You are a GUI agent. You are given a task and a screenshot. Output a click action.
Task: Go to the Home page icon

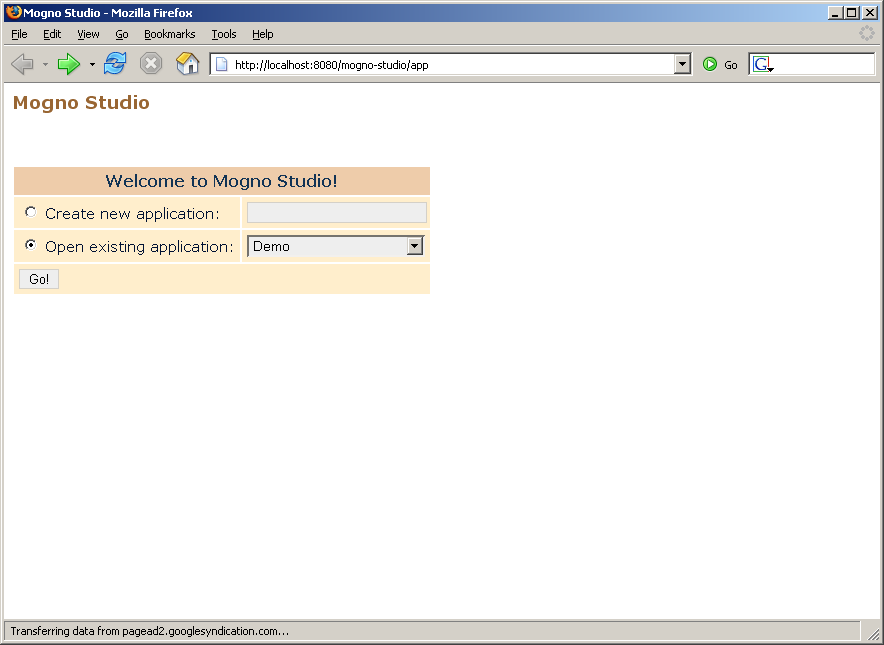click(187, 64)
